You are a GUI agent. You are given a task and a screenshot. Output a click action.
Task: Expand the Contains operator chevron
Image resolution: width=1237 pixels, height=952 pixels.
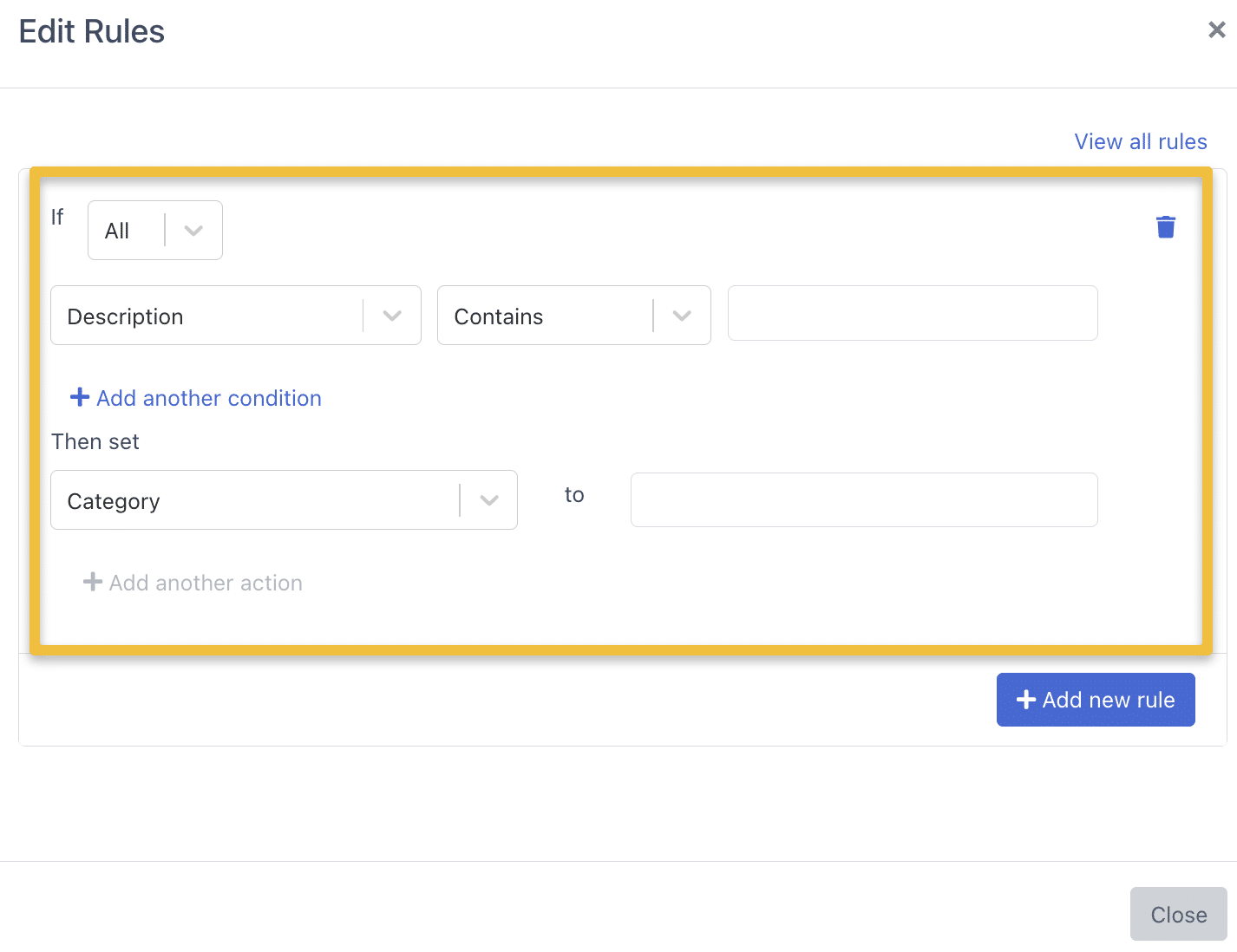click(682, 316)
